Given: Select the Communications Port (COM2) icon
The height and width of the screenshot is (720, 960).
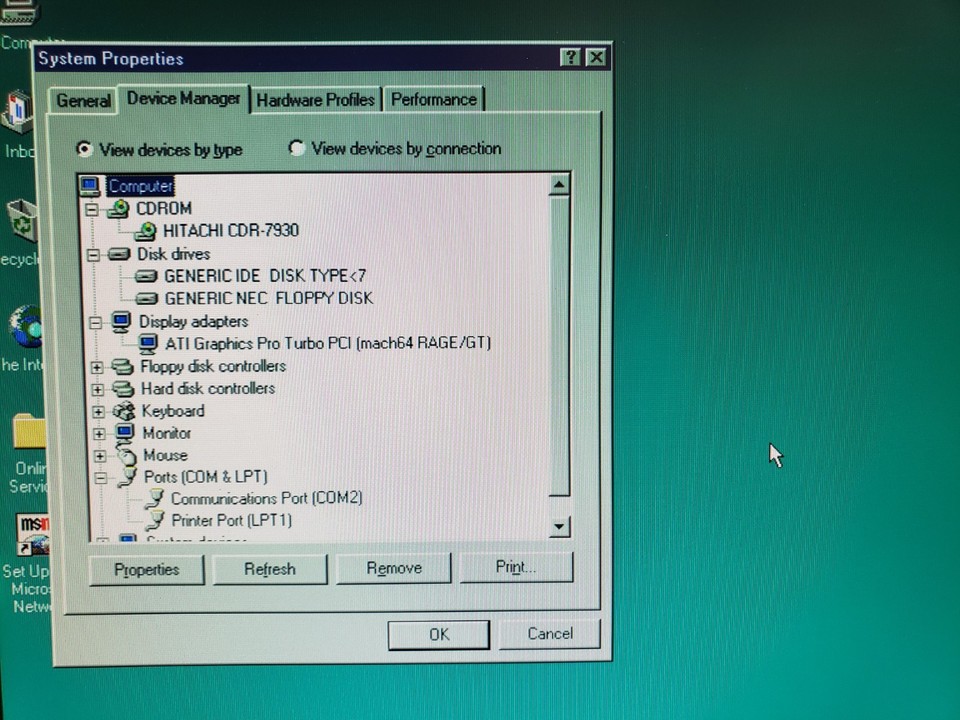Looking at the screenshot, I should tap(154, 498).
